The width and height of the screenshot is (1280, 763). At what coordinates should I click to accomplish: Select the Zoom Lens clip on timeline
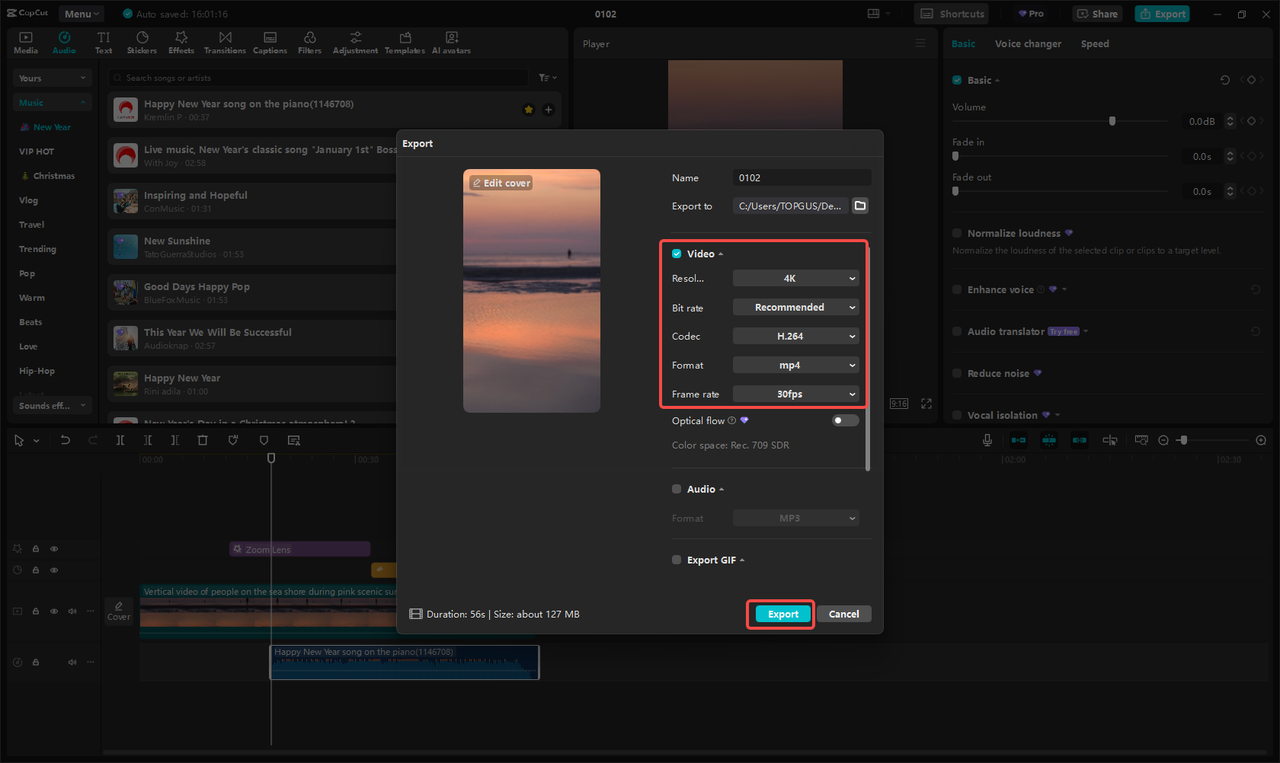tap(299, 549)
